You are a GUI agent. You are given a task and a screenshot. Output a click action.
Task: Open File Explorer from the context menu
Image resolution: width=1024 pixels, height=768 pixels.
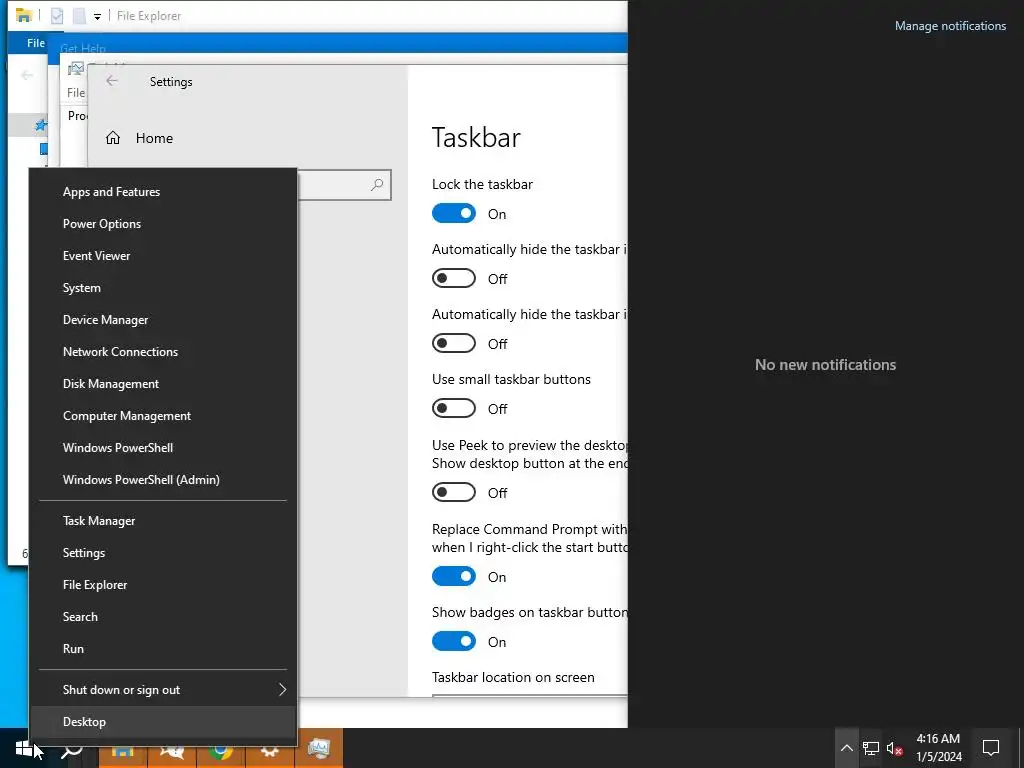point(163,585)
